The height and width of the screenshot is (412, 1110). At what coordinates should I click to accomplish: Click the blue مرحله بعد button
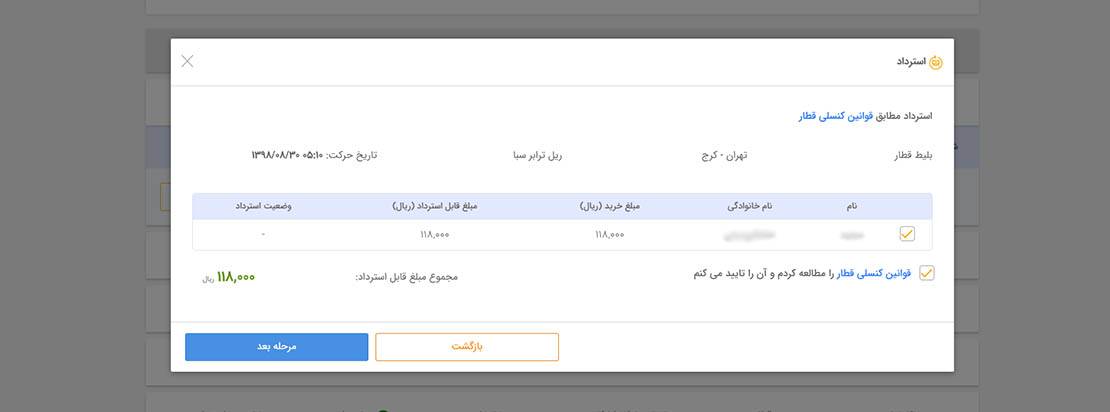tap(277, 347)
